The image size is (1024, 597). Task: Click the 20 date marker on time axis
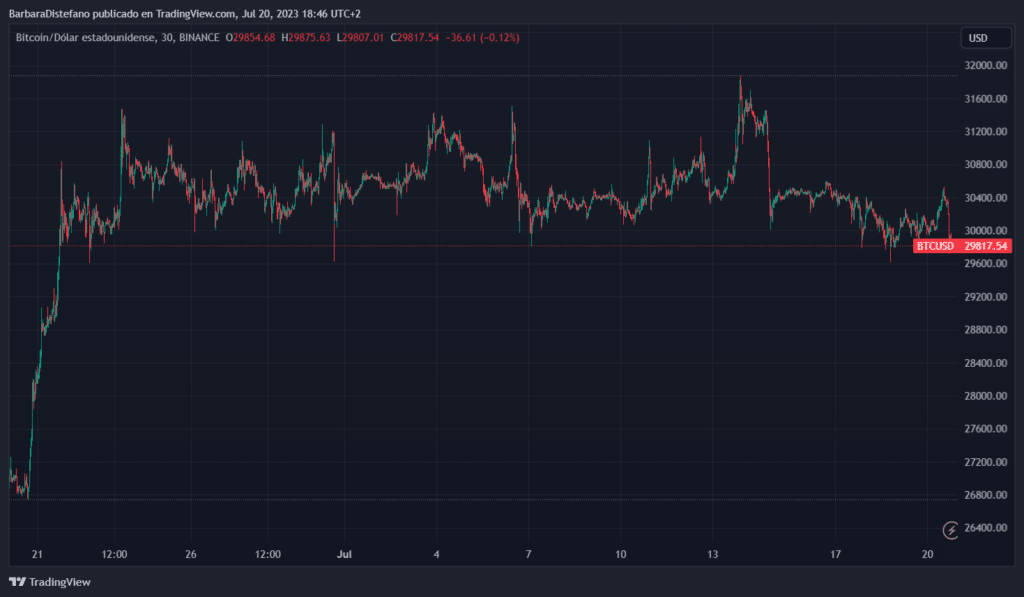927,554
